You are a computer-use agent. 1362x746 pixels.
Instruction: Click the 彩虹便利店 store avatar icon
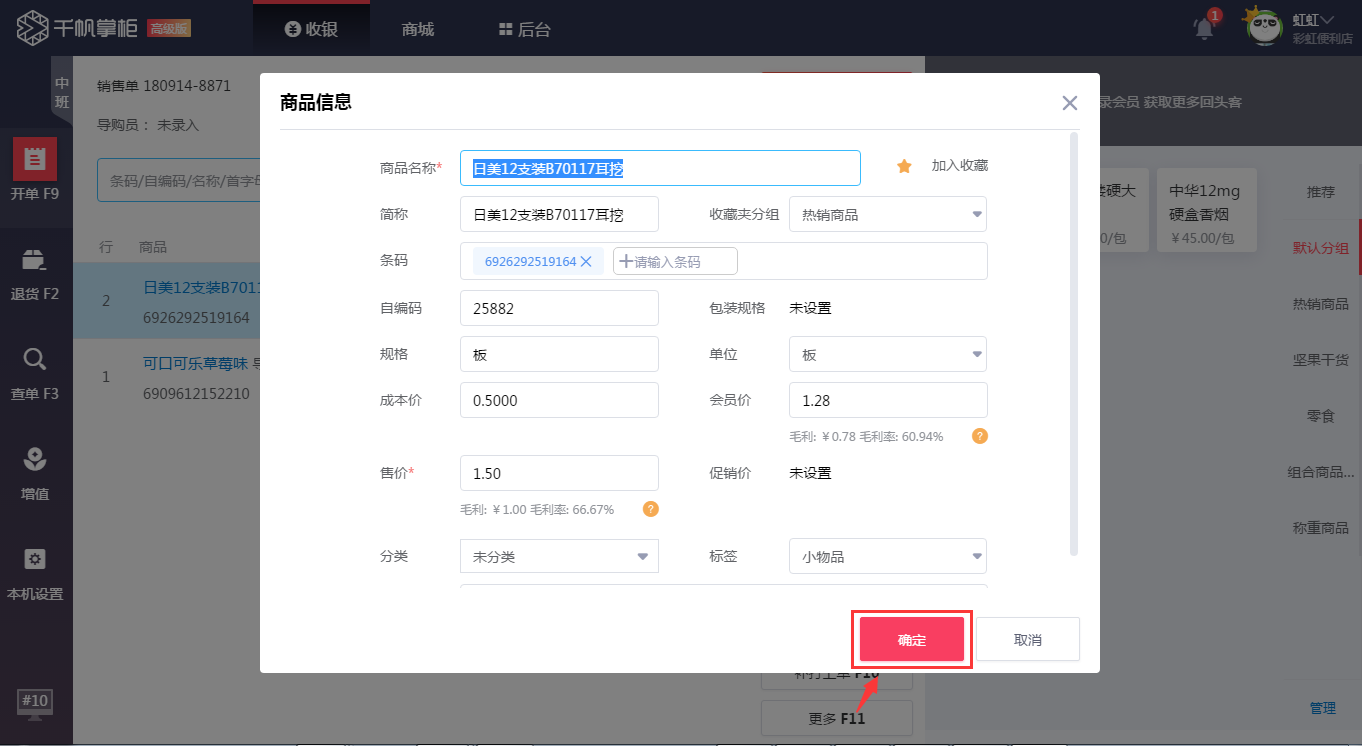(x=1263, y=27)
